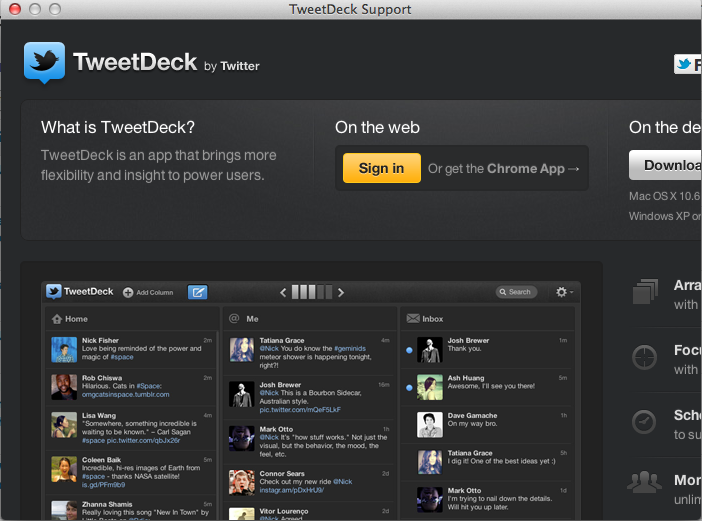Click the 'On the web' heading

pos(377,128)
